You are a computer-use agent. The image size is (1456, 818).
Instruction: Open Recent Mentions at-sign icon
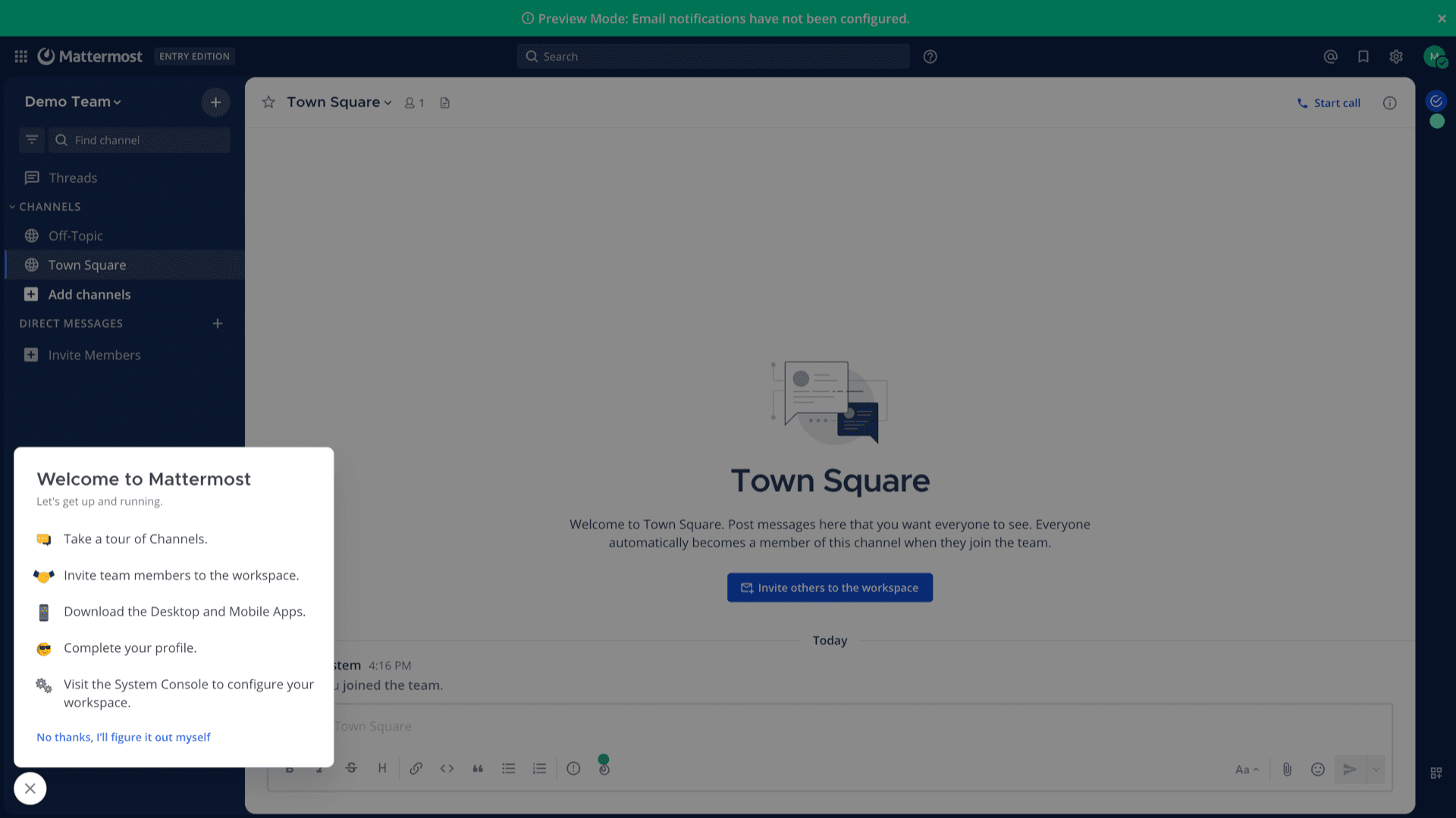(1330, 56)
